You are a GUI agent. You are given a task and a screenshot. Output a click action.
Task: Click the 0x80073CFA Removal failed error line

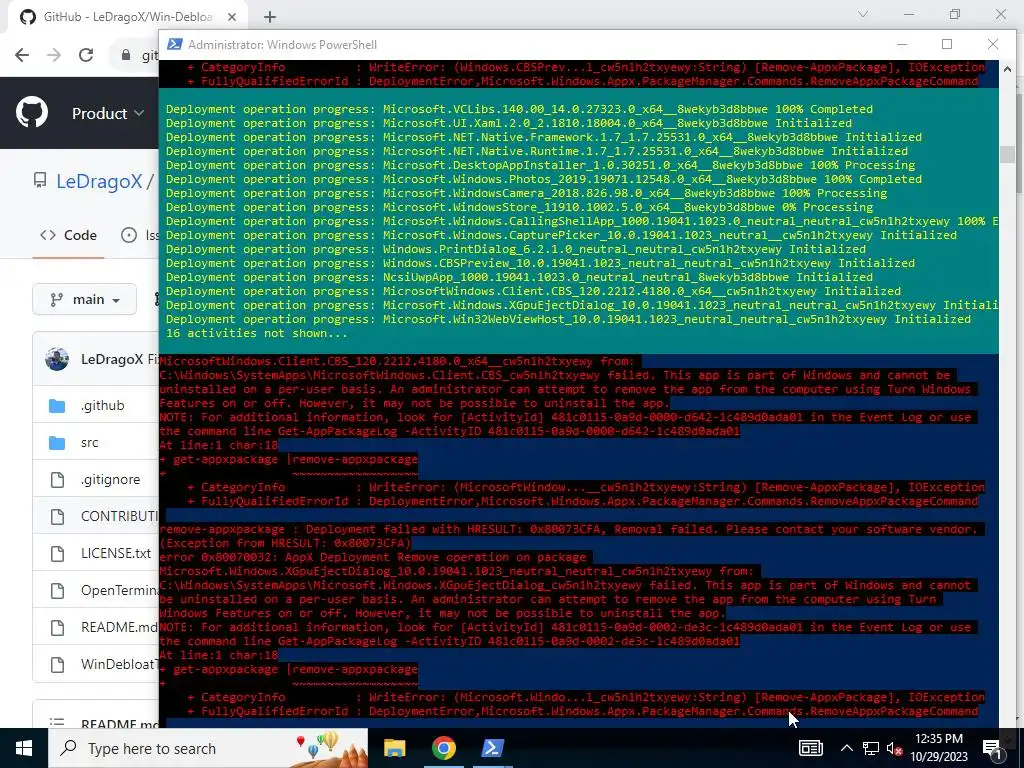[x=569, y=529]
